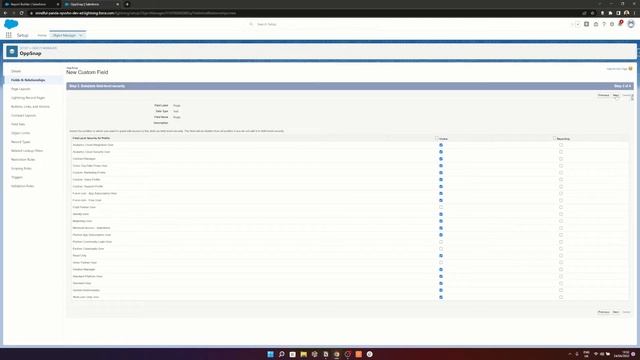Click the bottom Next button
This screenshot has height=360, width=640.
point(616,312)
